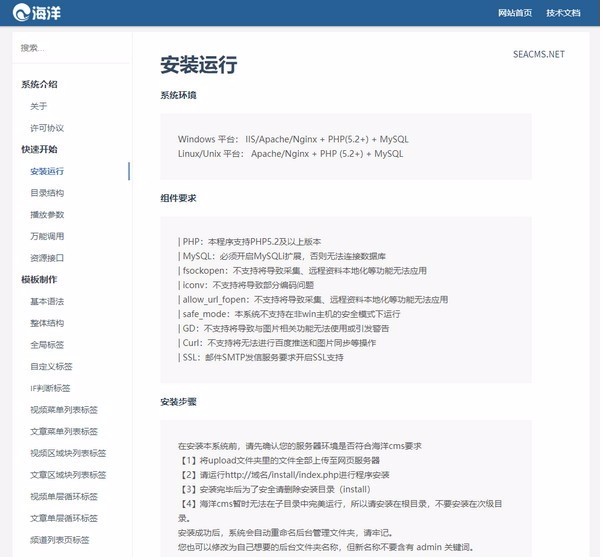Image resolution: width=603 pixels, height=560 pixels.
Task: Click the iconv requirement line
Action: coord(247,286)
